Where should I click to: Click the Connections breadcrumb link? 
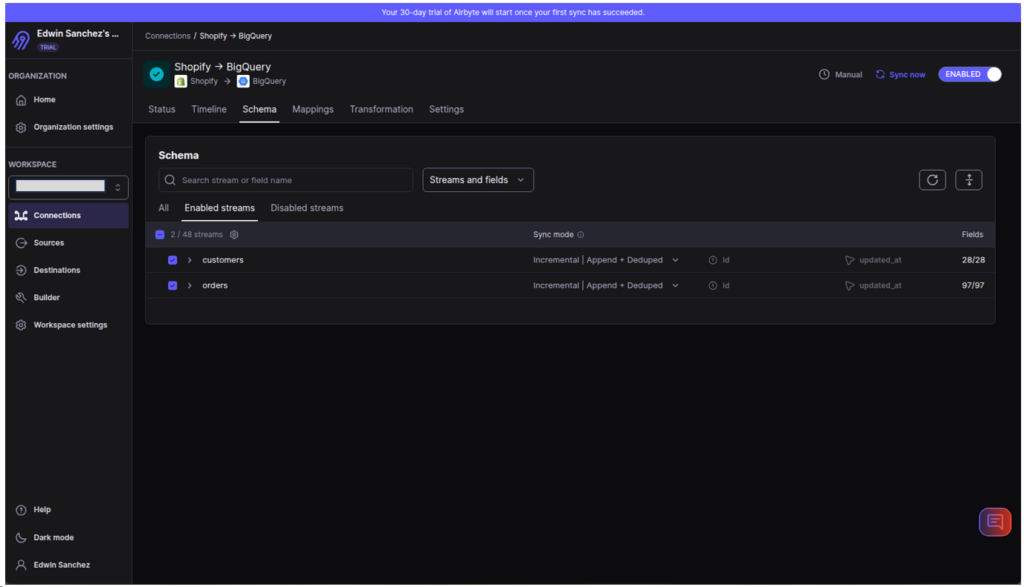(168, 36)
